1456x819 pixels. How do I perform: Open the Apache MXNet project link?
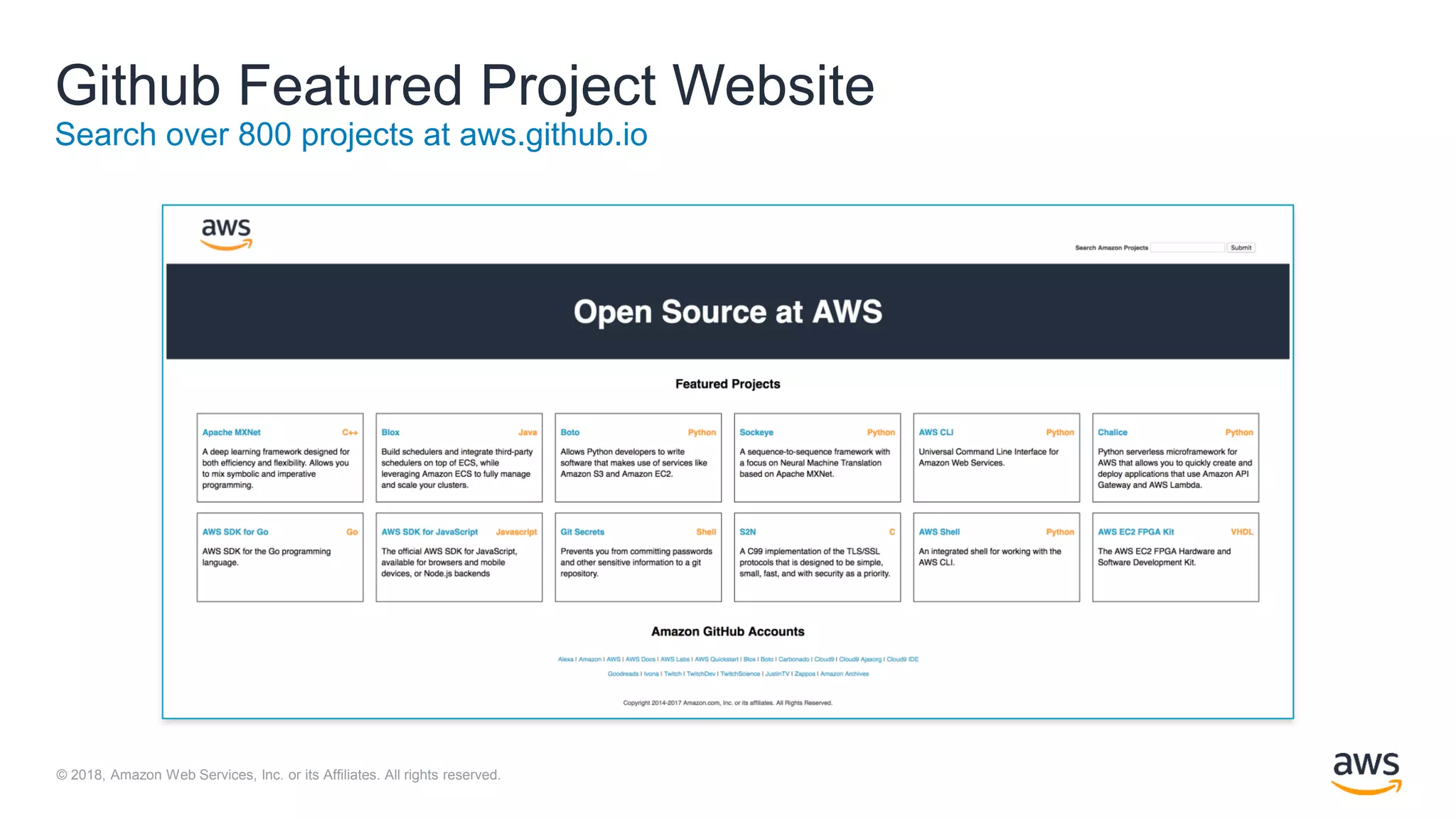point(231,432)
